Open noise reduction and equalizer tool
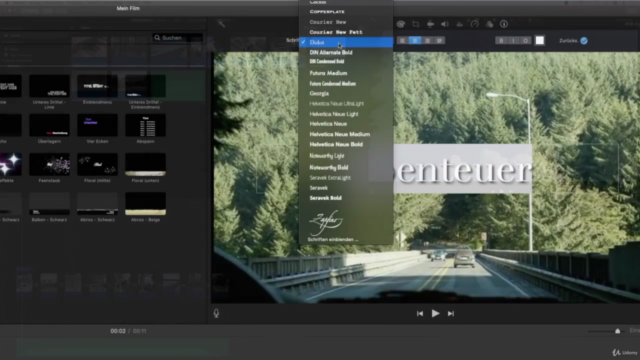 [x=460, y=24]
